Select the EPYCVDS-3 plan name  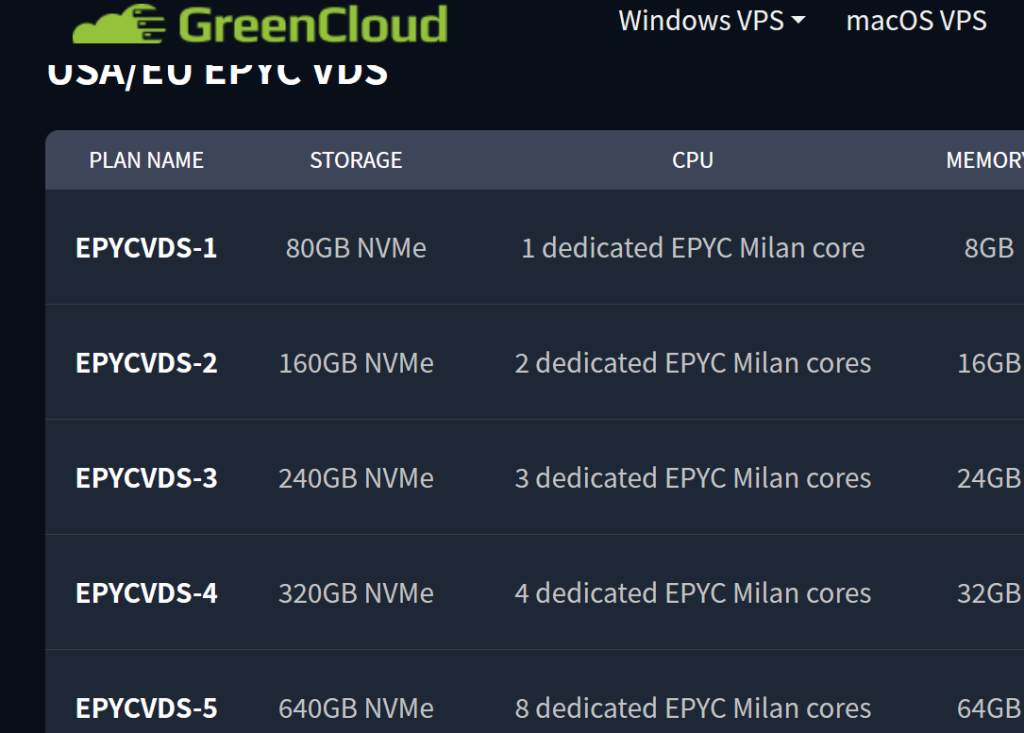pyautogui.click(x=146, y=478)
